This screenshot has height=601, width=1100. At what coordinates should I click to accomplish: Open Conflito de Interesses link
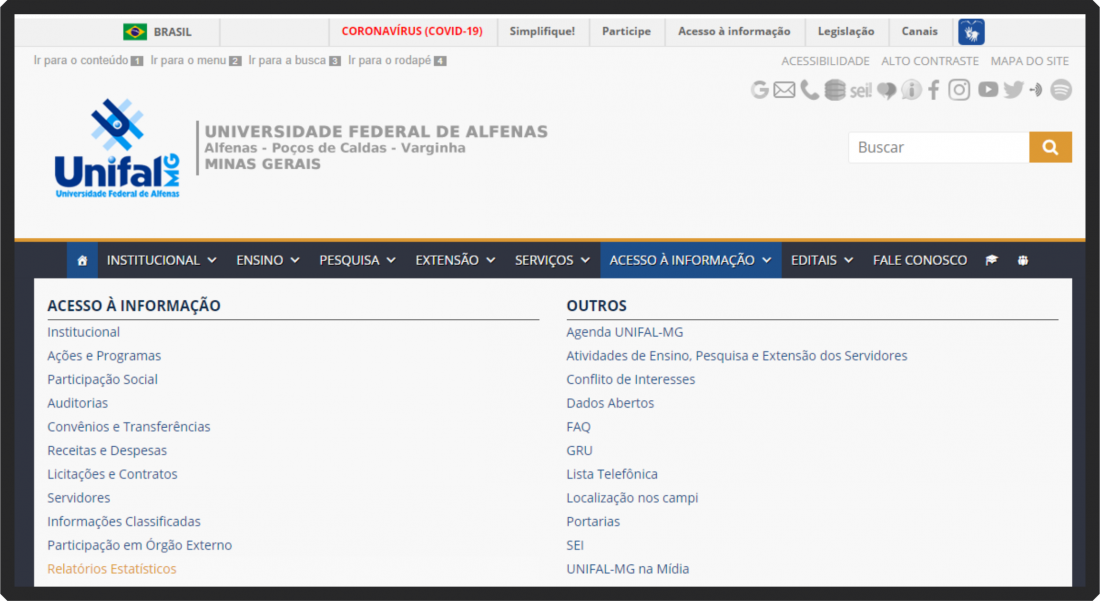point(631,379)
